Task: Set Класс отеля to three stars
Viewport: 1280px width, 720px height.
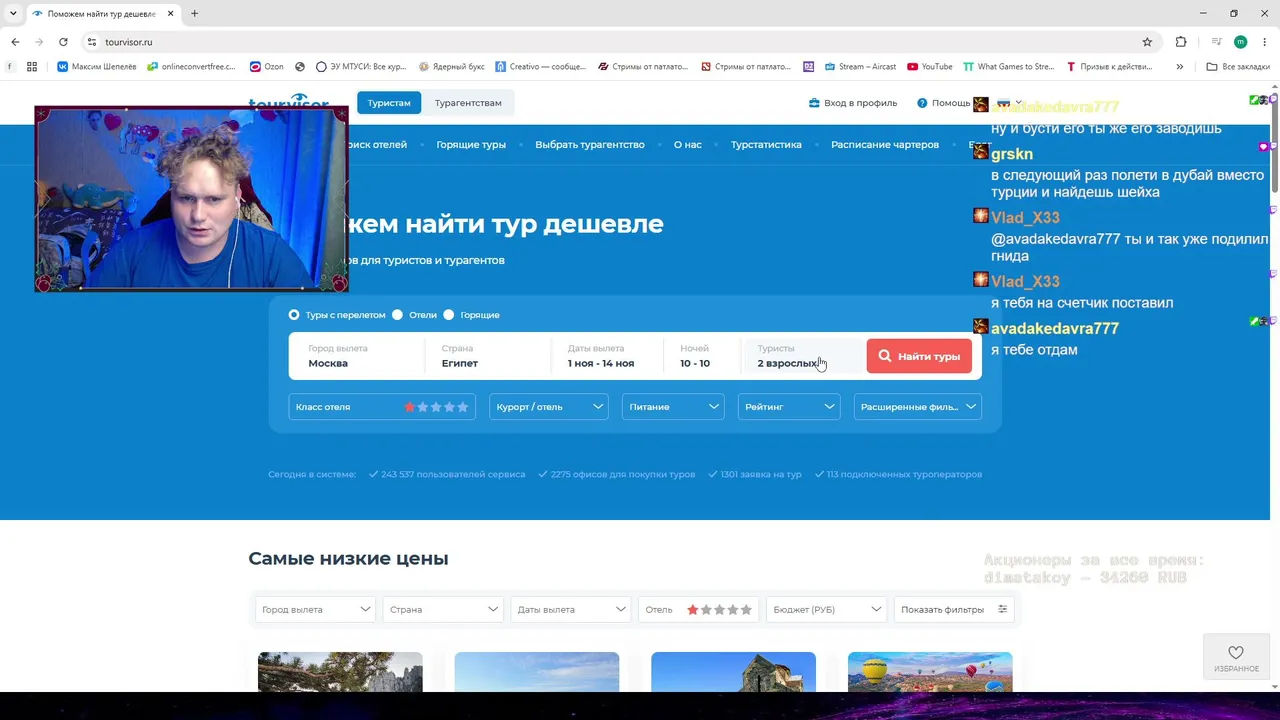Action: 436,407
